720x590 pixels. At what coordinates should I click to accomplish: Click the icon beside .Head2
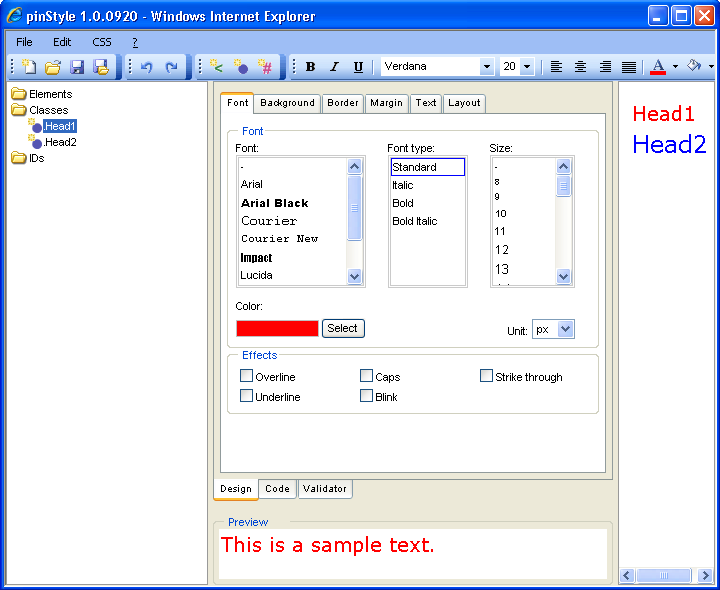pyautogui.click(x=35, y=141)
